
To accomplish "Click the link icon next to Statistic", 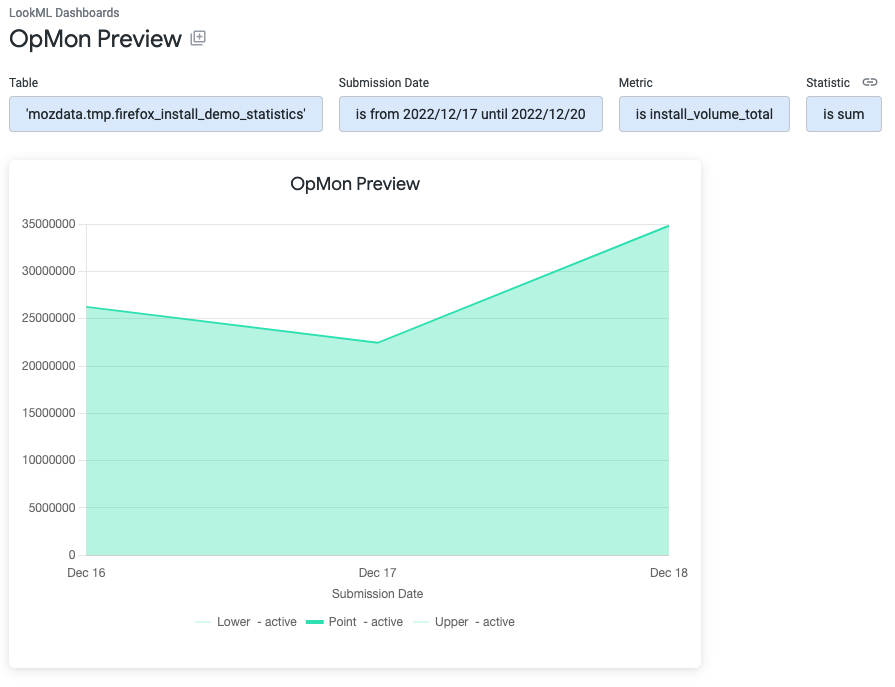I will pyautogui.click(x=869, y=83).
